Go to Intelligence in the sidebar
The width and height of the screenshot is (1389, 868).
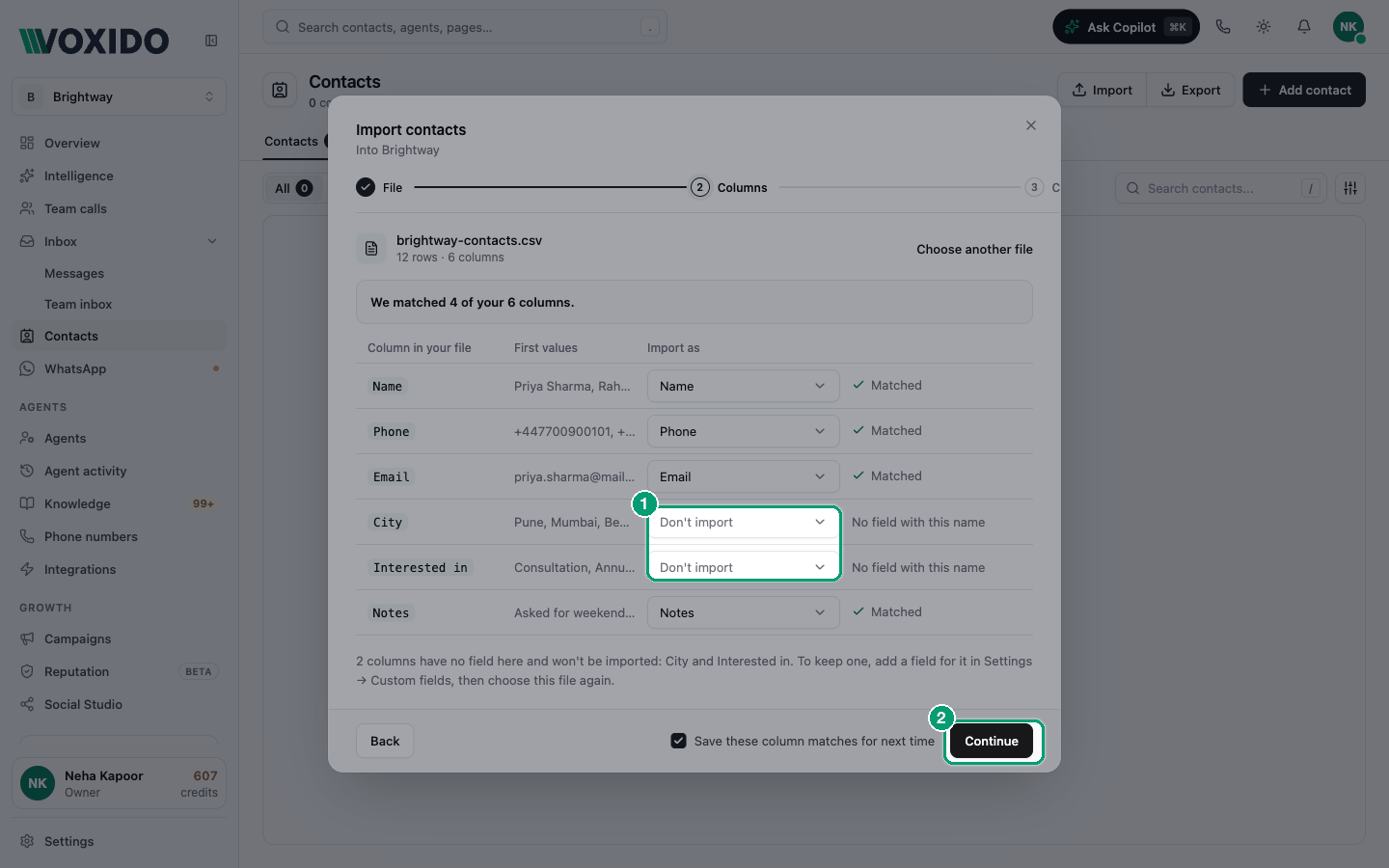pyautogui.click(x=120, y=176)
